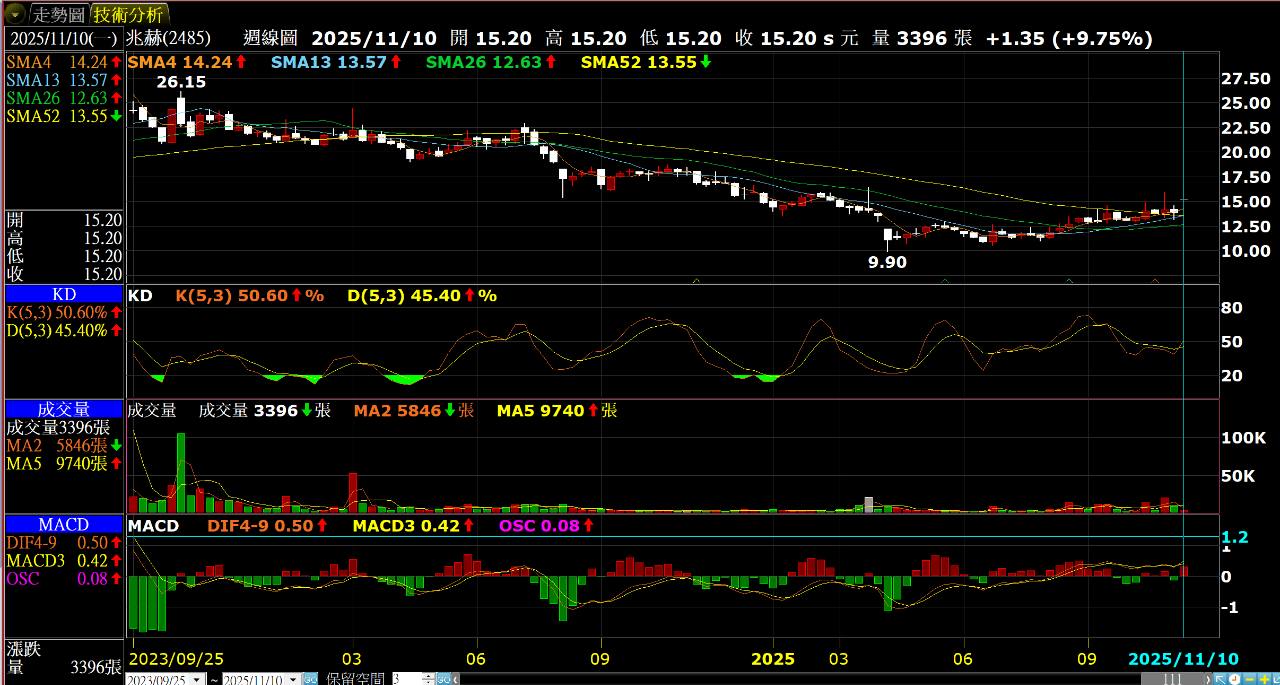This screenshot has height=685, width=1280.
Task: Open the round menu button beside 走勢圖 tab
Action: coord(15,14)
